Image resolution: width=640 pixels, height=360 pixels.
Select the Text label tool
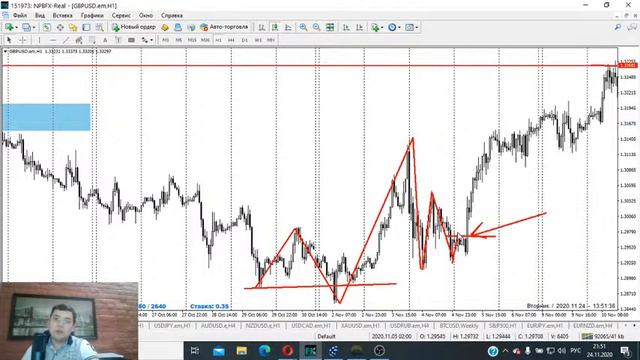[x=118, y=40]
